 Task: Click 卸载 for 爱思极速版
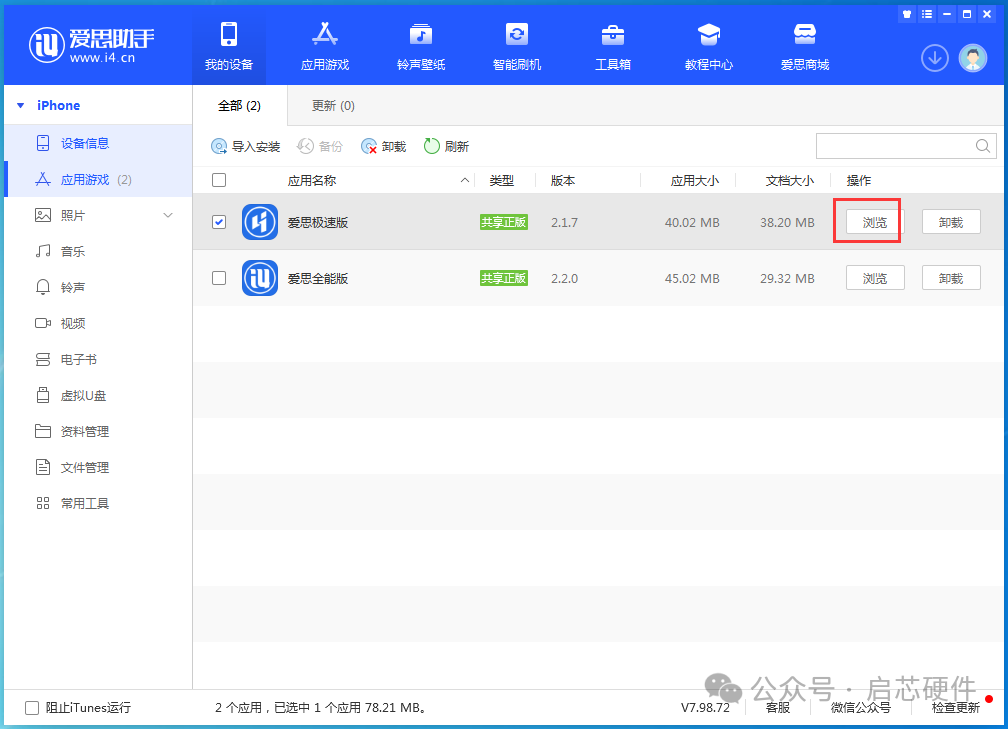click(951, 222)
